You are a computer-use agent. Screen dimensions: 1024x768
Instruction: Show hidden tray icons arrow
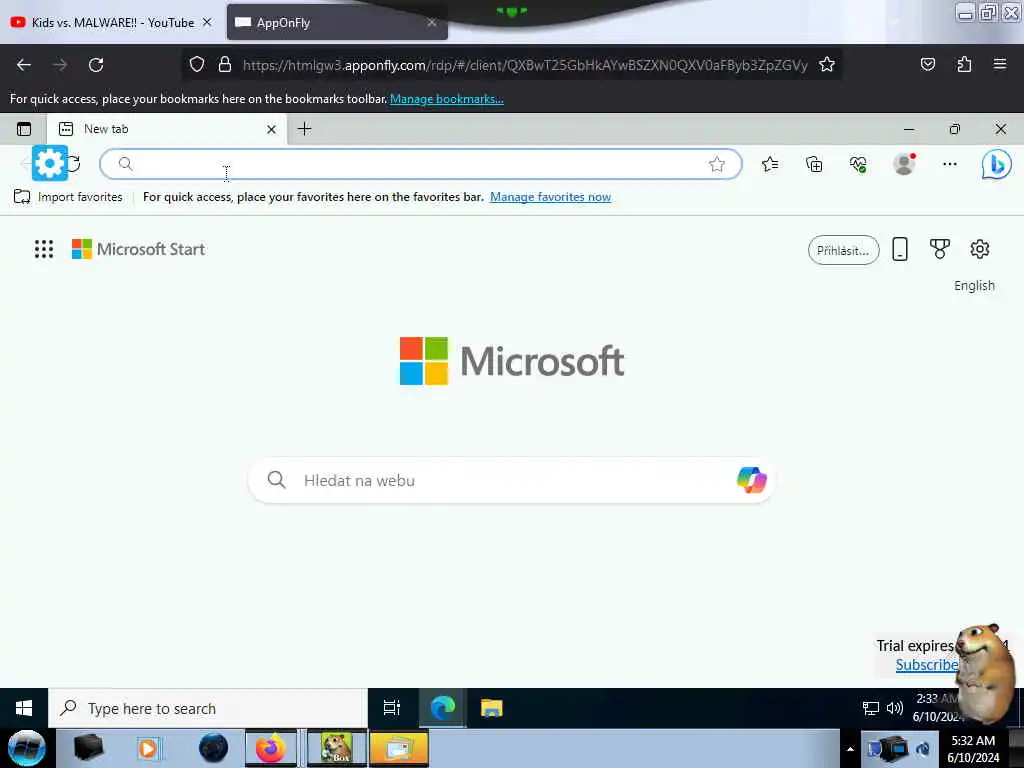(850, 749)
